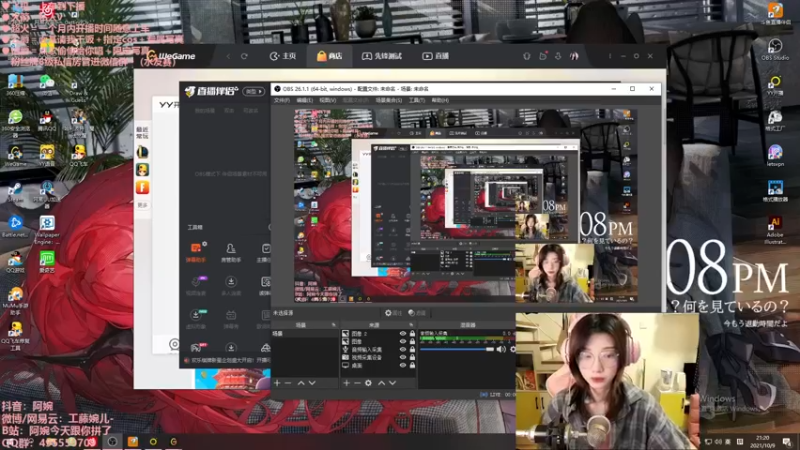Screen dimensions: 800x450
Task: Add a new scene in OBS scenes panel
Action: click(x=277, y=383)
